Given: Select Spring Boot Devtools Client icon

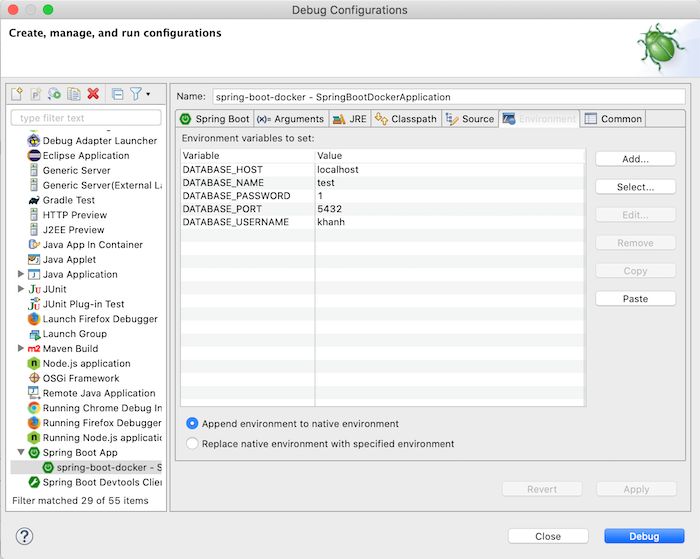Looking at the screenshot, I should tap(34, 482).
